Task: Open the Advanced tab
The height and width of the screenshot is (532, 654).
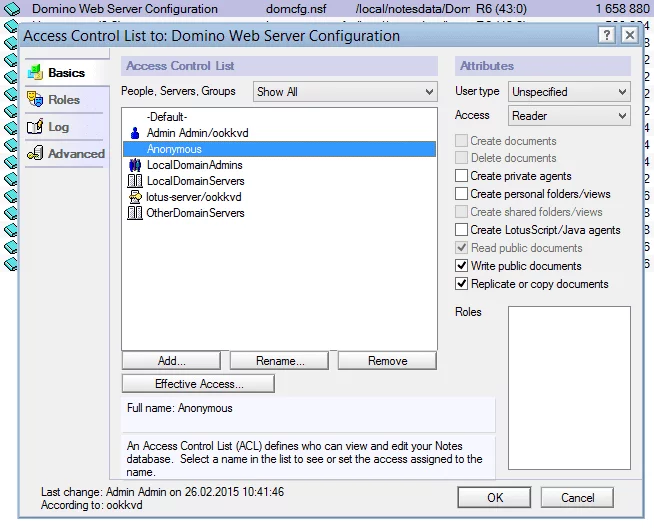Action: pyautogui.click(x=76, y=154)
